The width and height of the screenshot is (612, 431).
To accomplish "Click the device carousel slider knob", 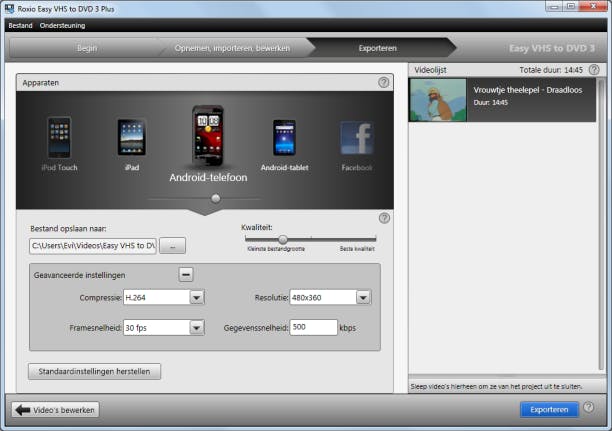I will click(x=215, y=199).
